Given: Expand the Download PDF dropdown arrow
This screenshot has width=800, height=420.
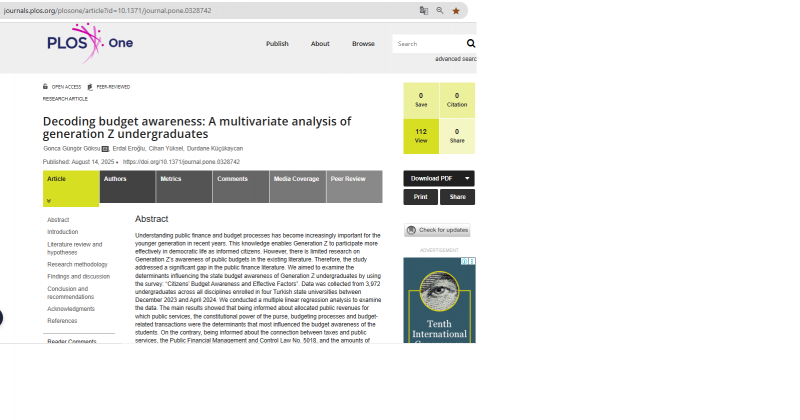Looking at the screenshot, I should (467, 178).
